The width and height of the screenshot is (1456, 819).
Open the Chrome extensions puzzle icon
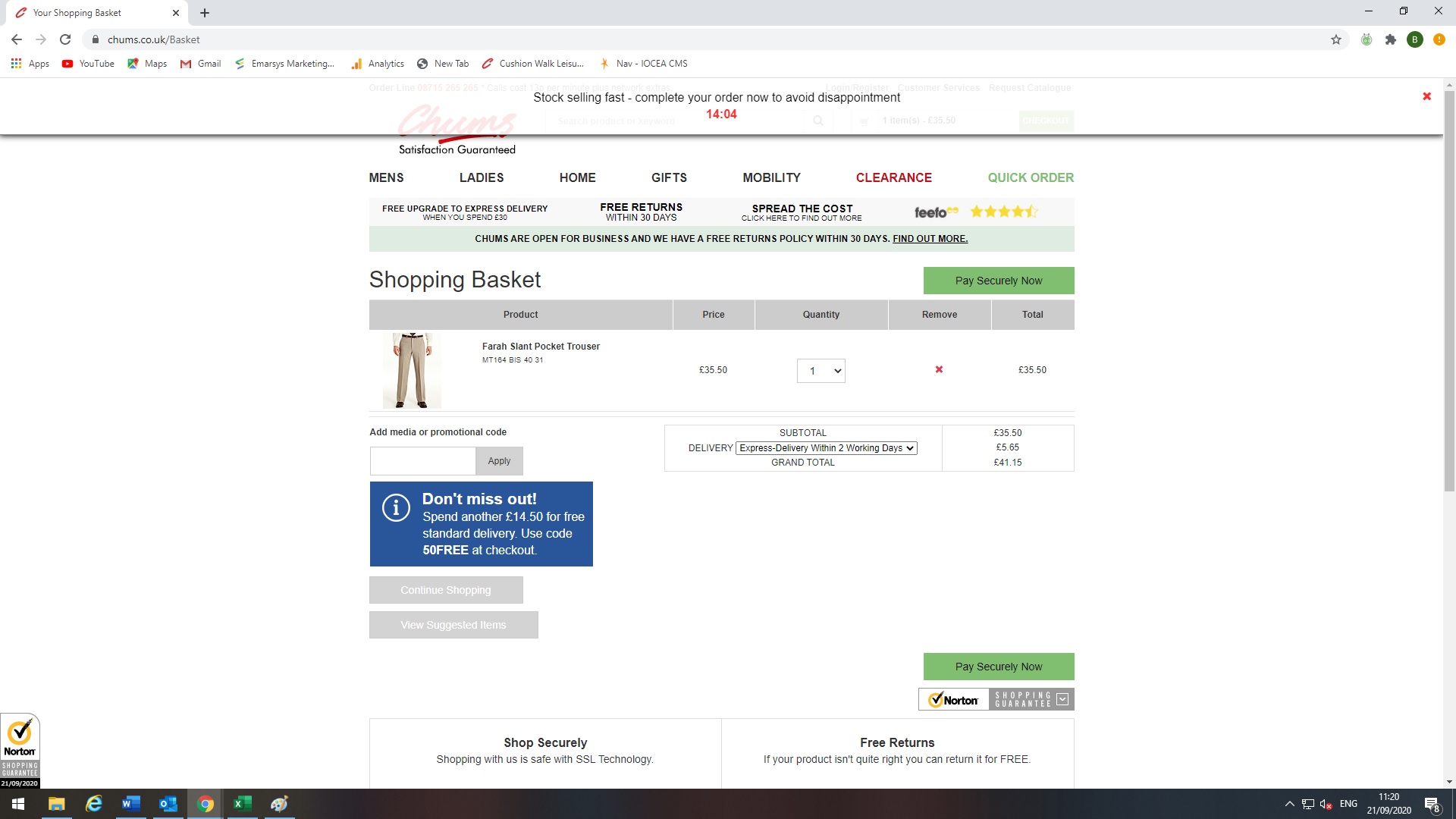point(1391,39)
